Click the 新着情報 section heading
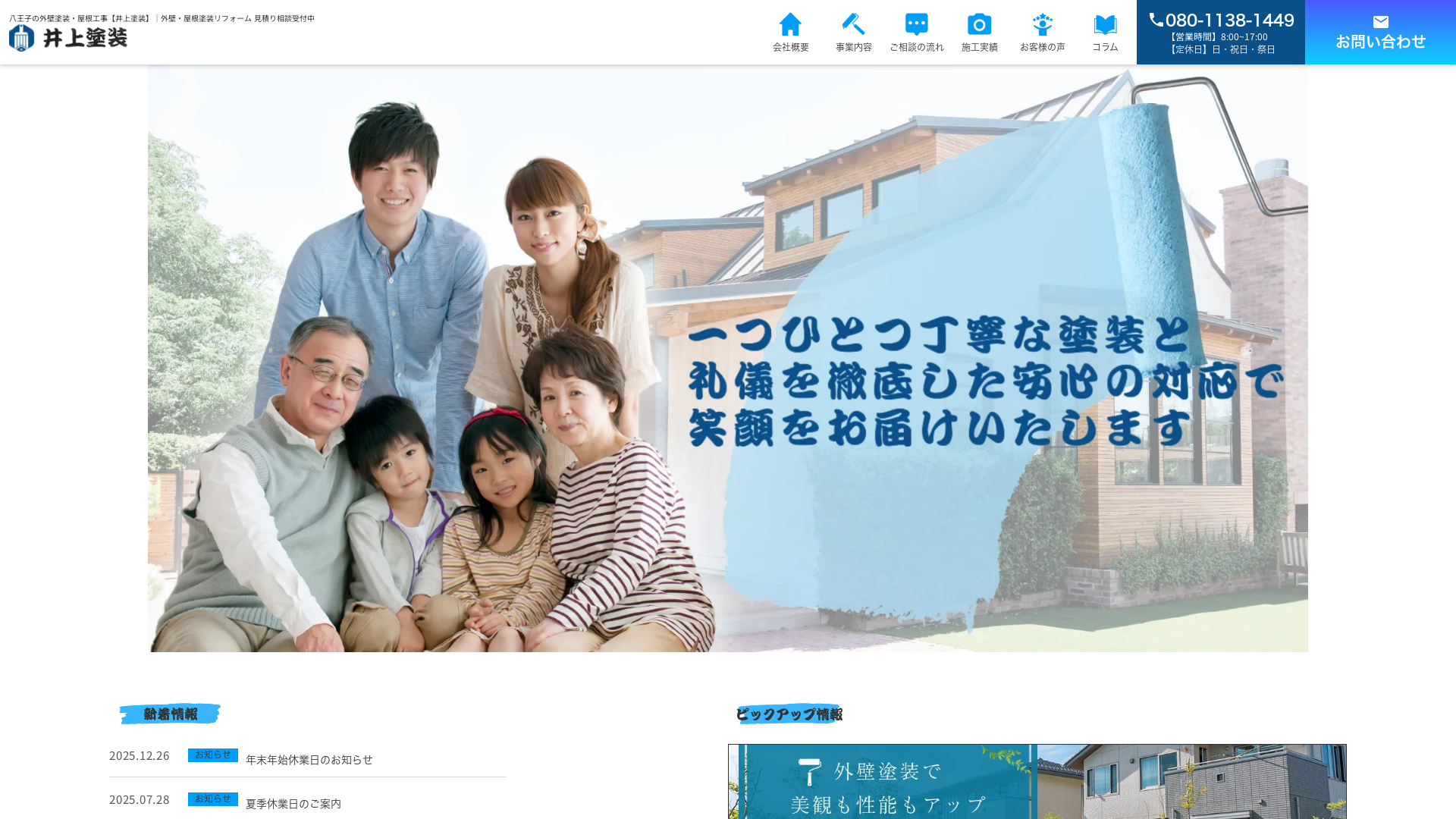The image size is (1456, 819). pyautogui.click(x=168, y=714)
